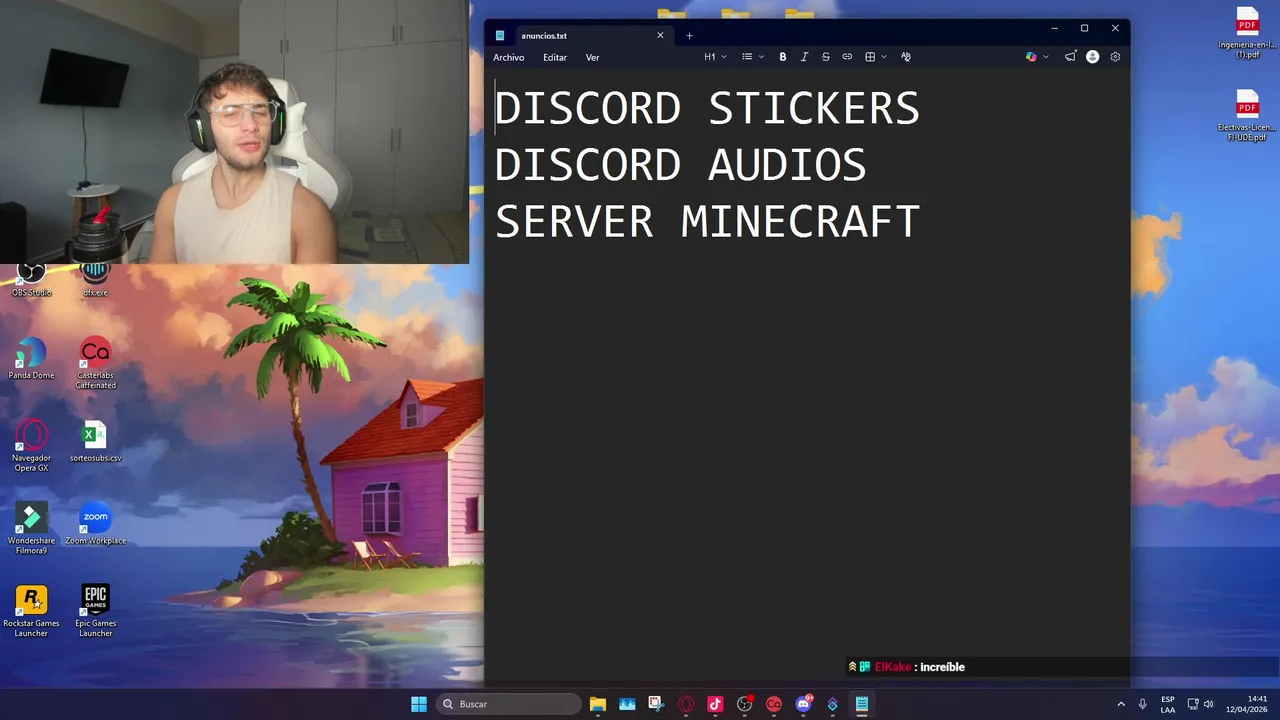Click the webcam overlay video

[234, 131]
